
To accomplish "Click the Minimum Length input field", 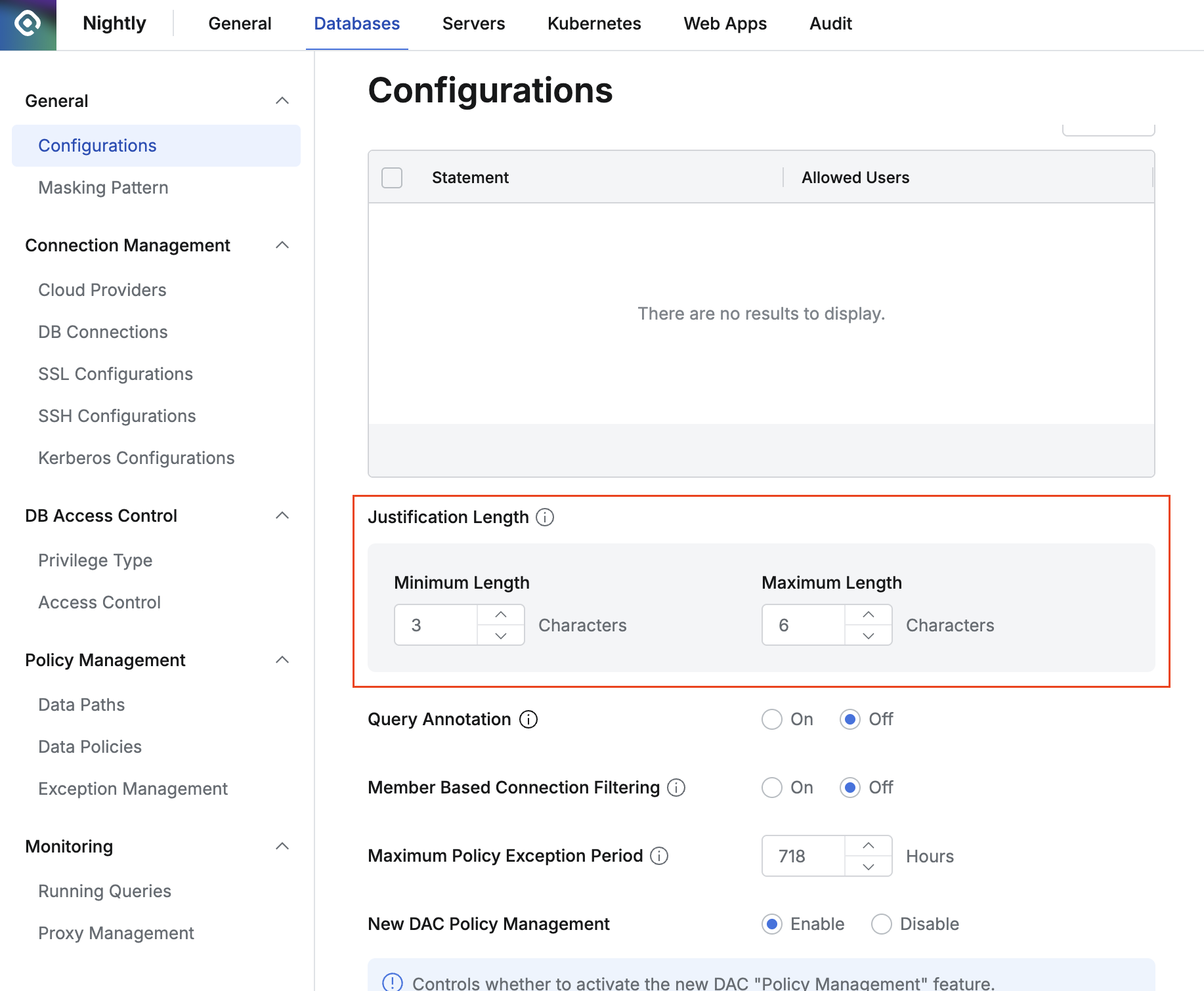I will pyautogui.click(x=436, y=625).
